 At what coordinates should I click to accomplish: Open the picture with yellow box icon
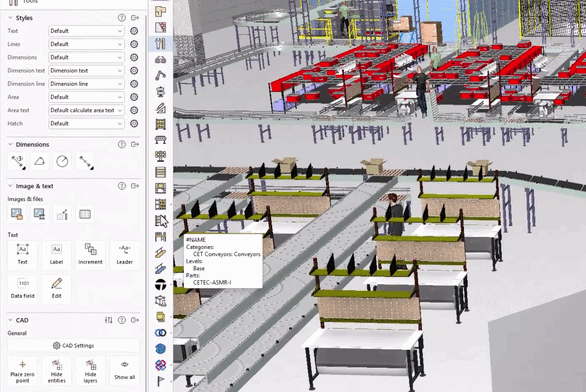coord(160,188)
